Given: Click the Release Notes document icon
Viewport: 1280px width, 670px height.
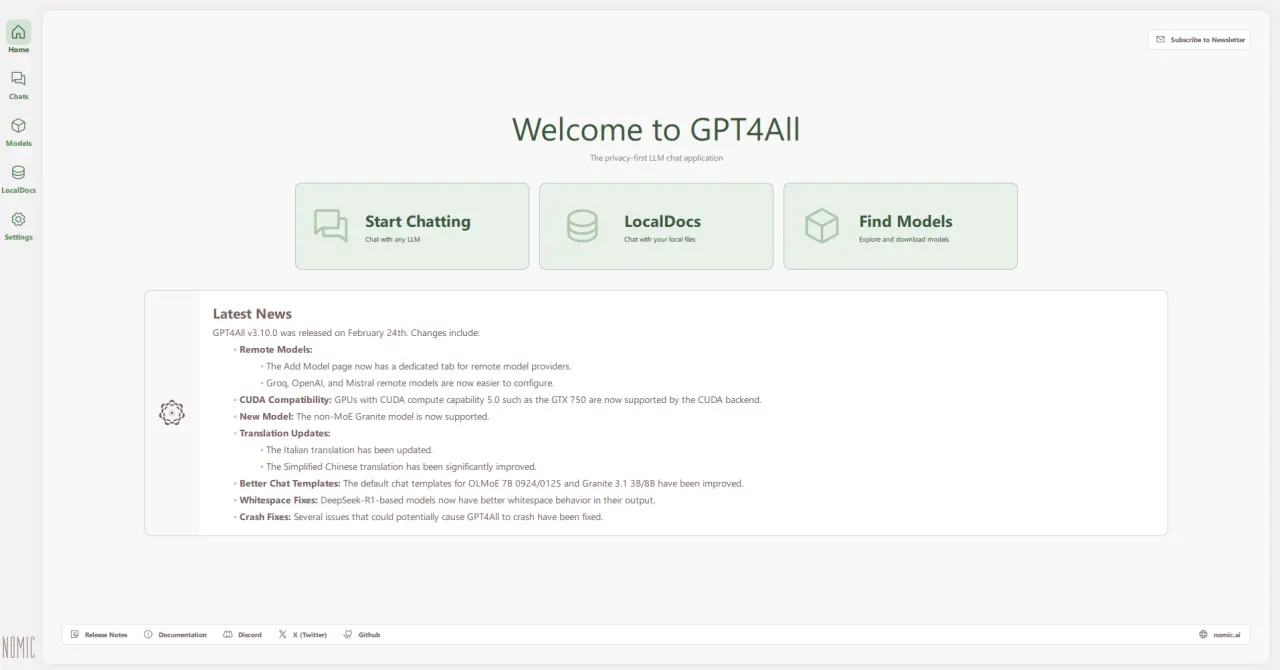Looking at the screenshot, I should (x=76, y=635).
